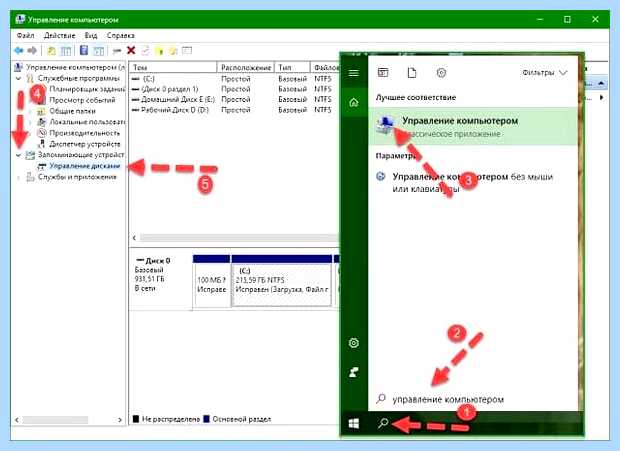Select the (C:) 215,59 ГБ NTFS partition
Viewport: 620px width, 451px height.
pos(282,281)
